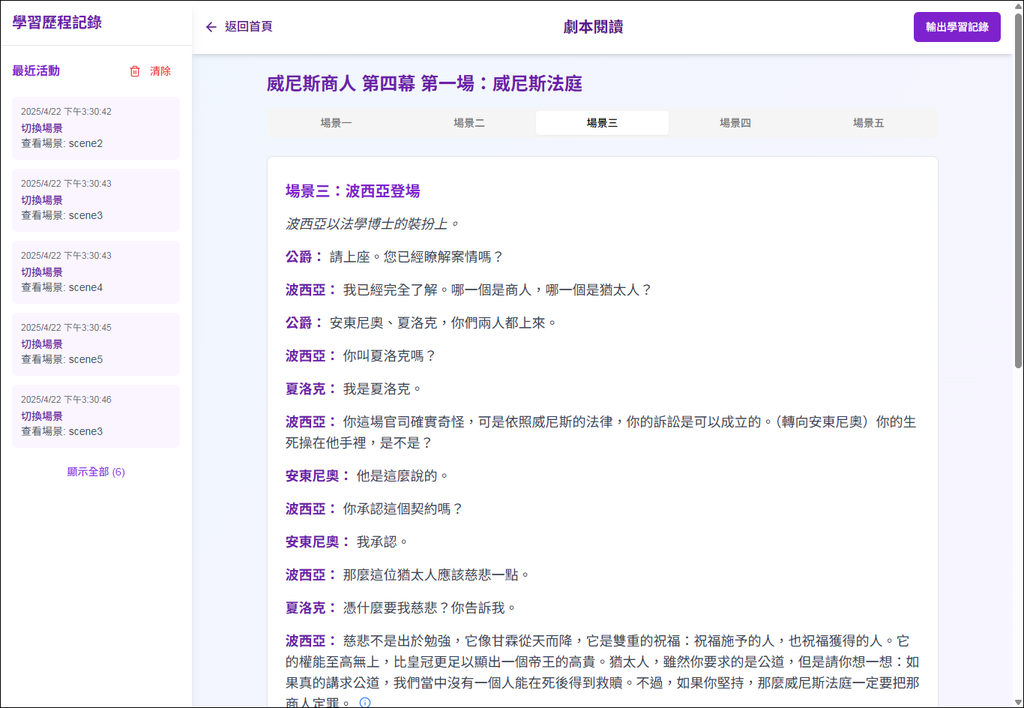Switch to the 場景一 tab
The image size is (1024, 708).
(336, 123)
